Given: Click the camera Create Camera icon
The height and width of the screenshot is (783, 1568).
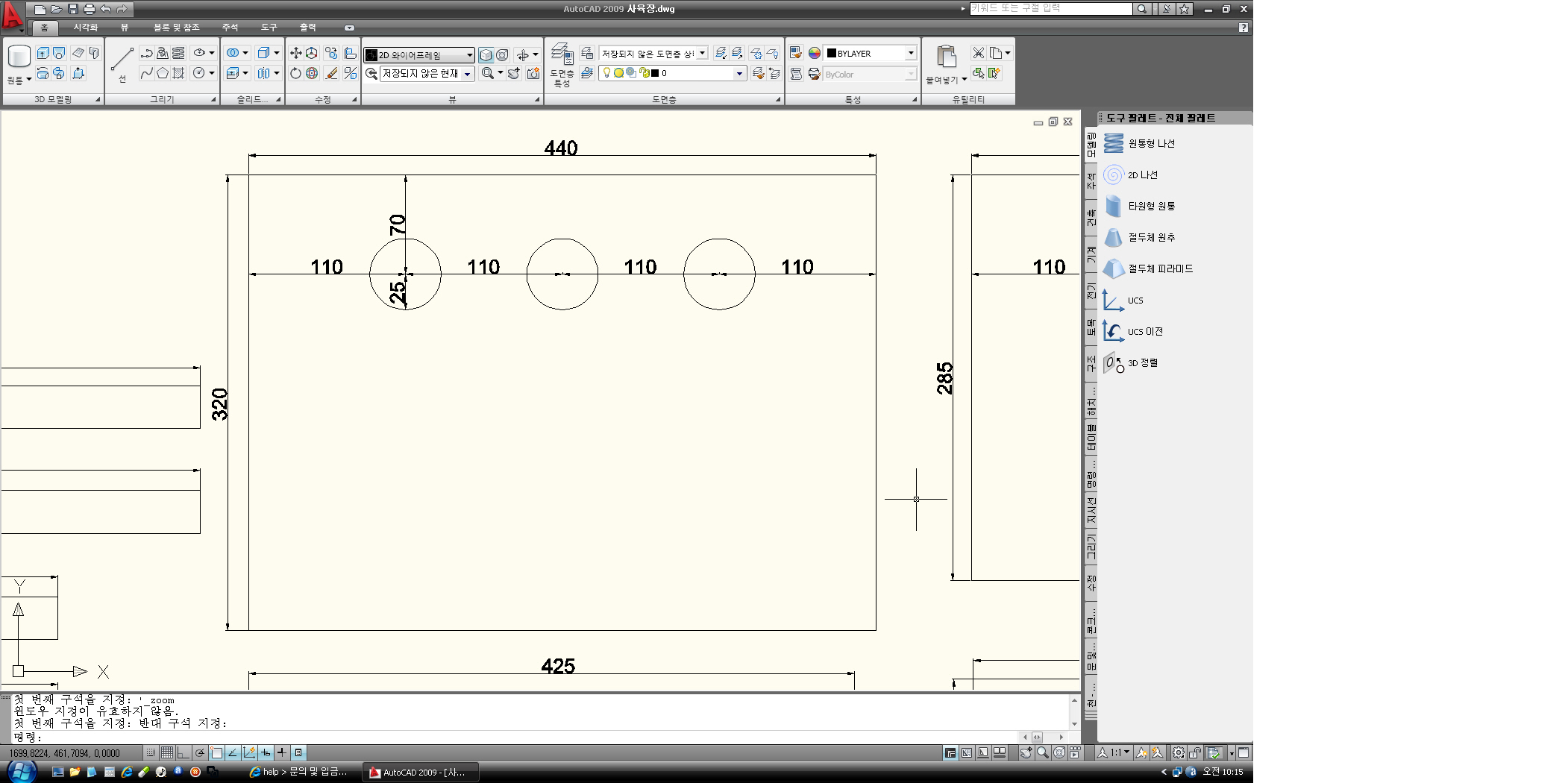Looking at the screenshot, I should 533,73.
